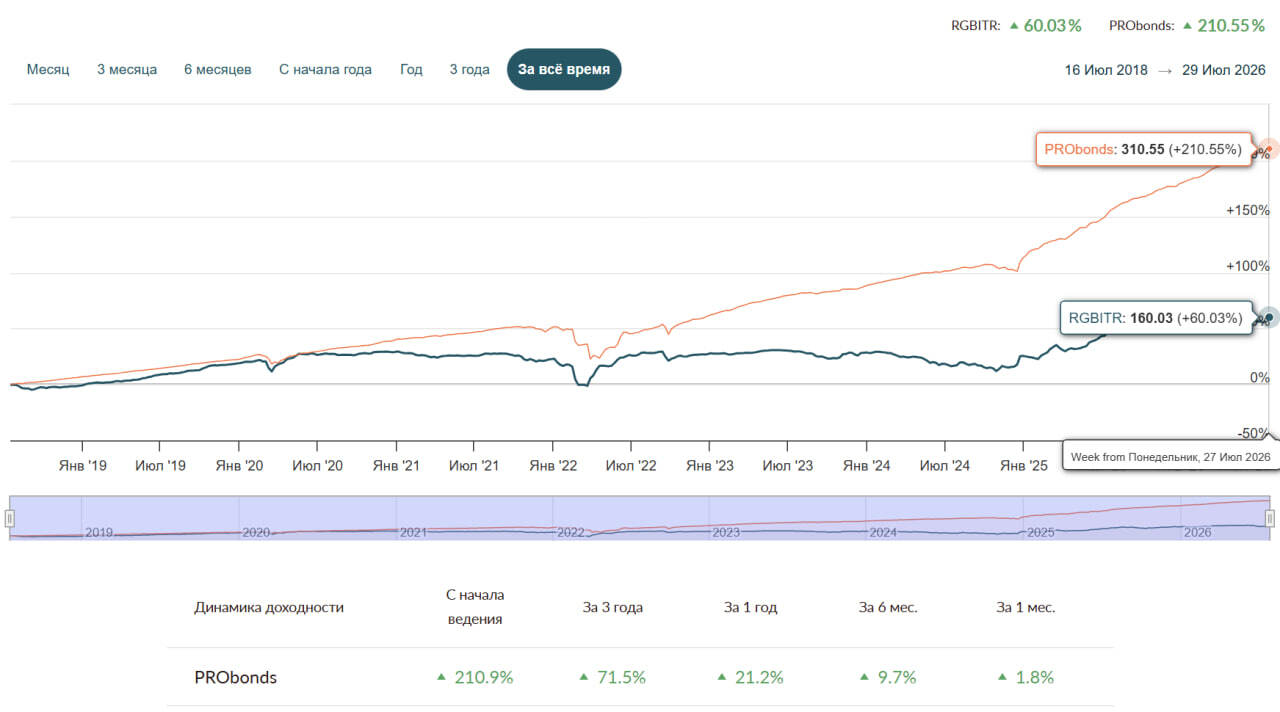The height and width of the screenshot is (712, 1280).
Task: Switch chart to 3 года
Action: click(470, 69)
